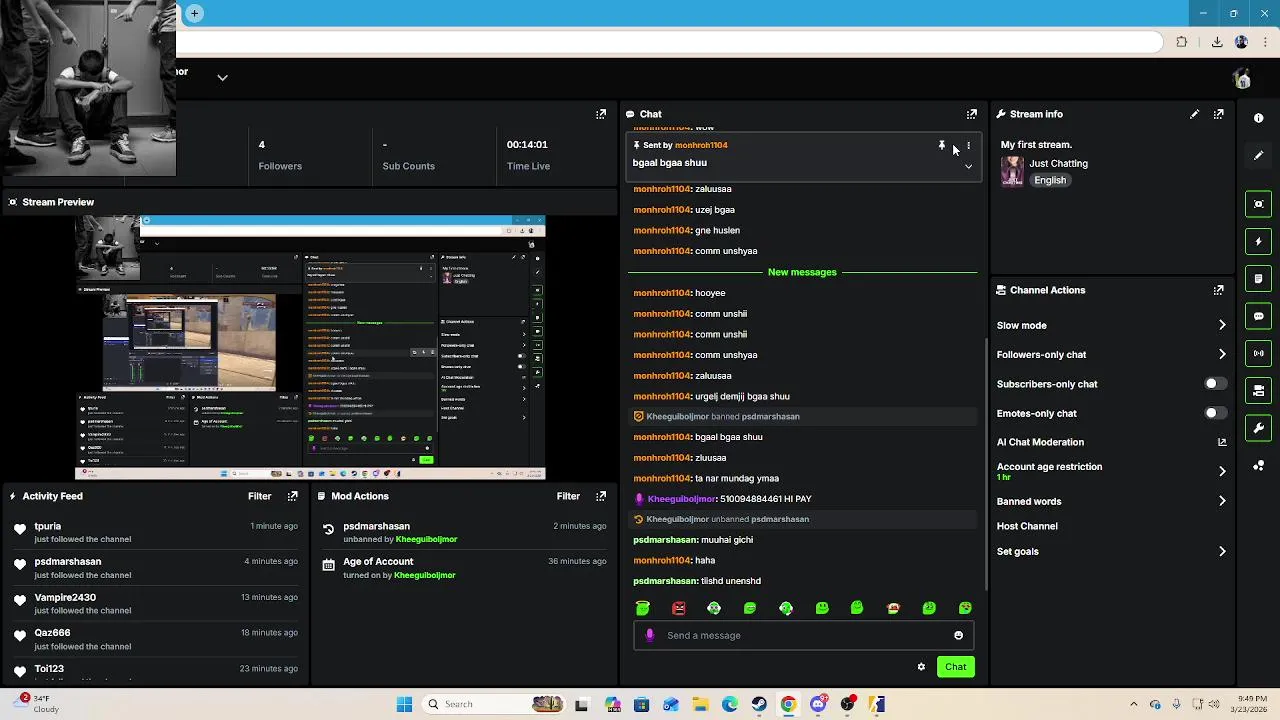1280x720 pixels.
Task: Open the info icon in right sidebar
Action: point(1258,118)
